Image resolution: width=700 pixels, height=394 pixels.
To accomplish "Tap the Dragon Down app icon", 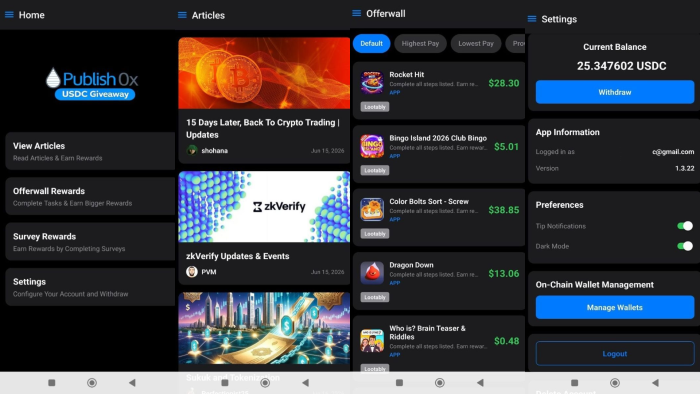I will [x=372, y=273].
